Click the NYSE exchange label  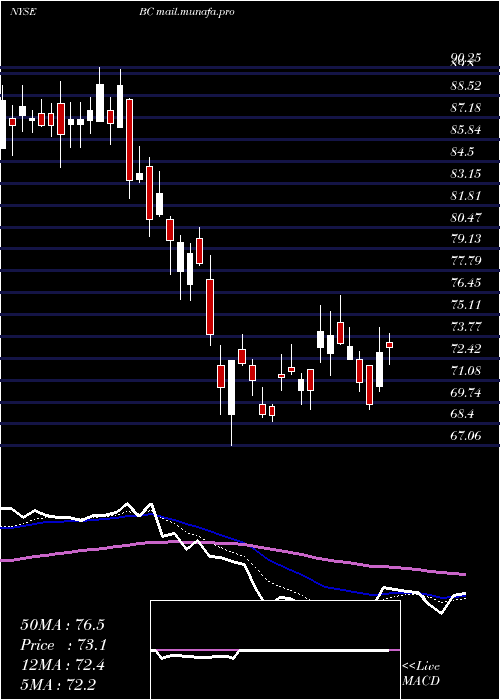click(x=23, y=12)
